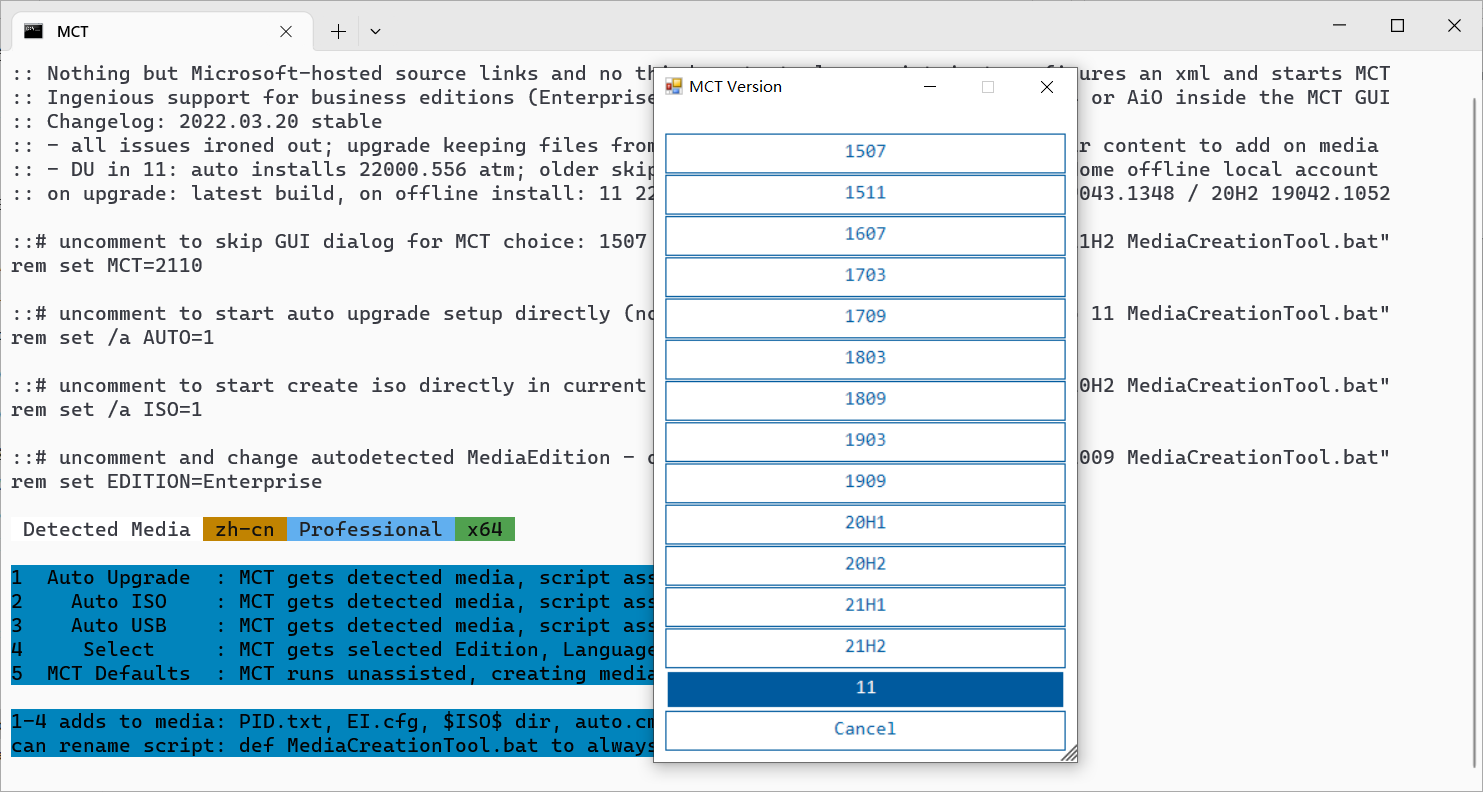The width and height of the screenshot is (1483, 792).
Task: Cancel the MCT Version dialog
Action: [865, 729]
